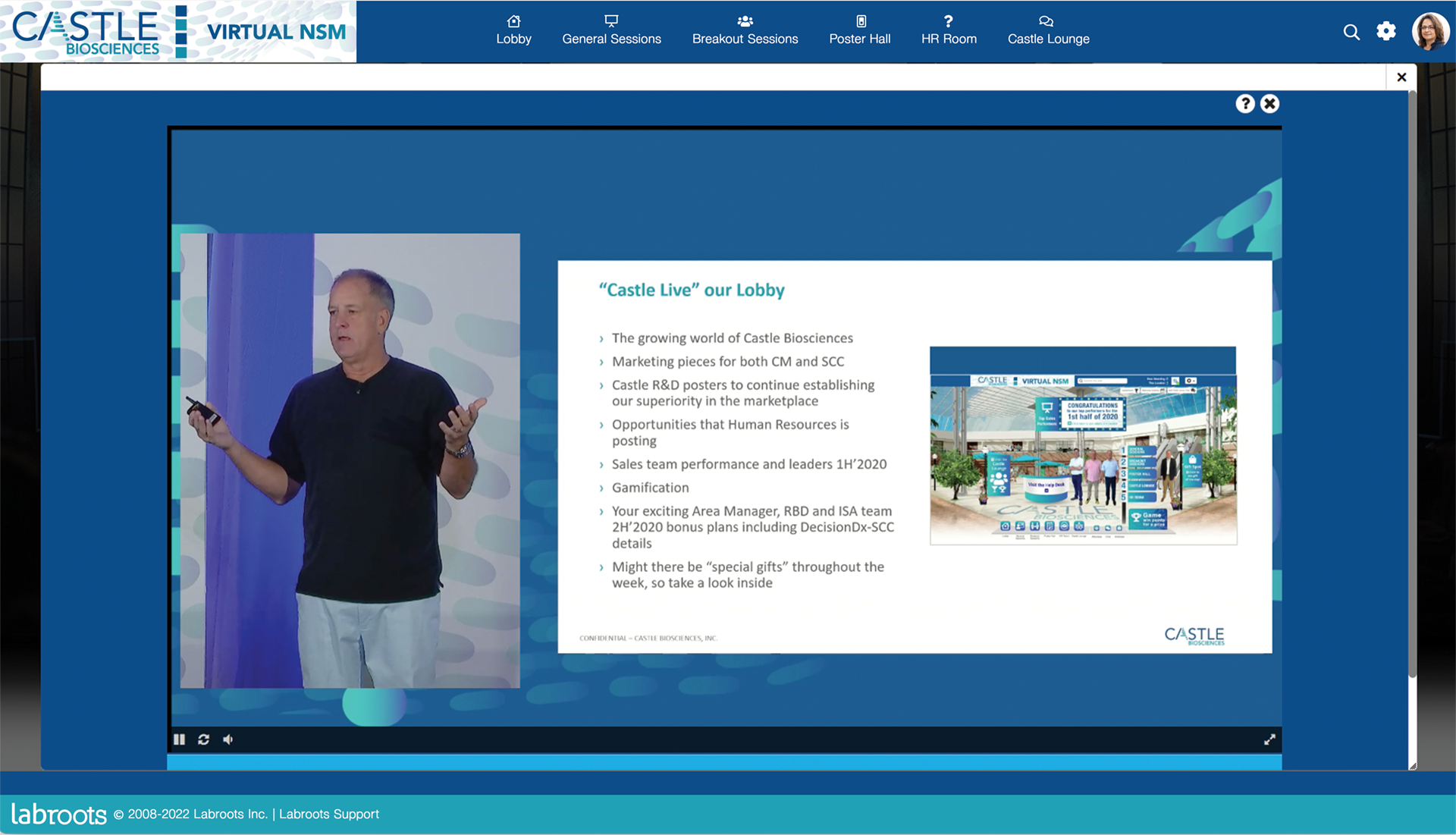The height and width of the screenshot is (835, 1456).
Task: Go to General Sessions
Action: [611, 31]
